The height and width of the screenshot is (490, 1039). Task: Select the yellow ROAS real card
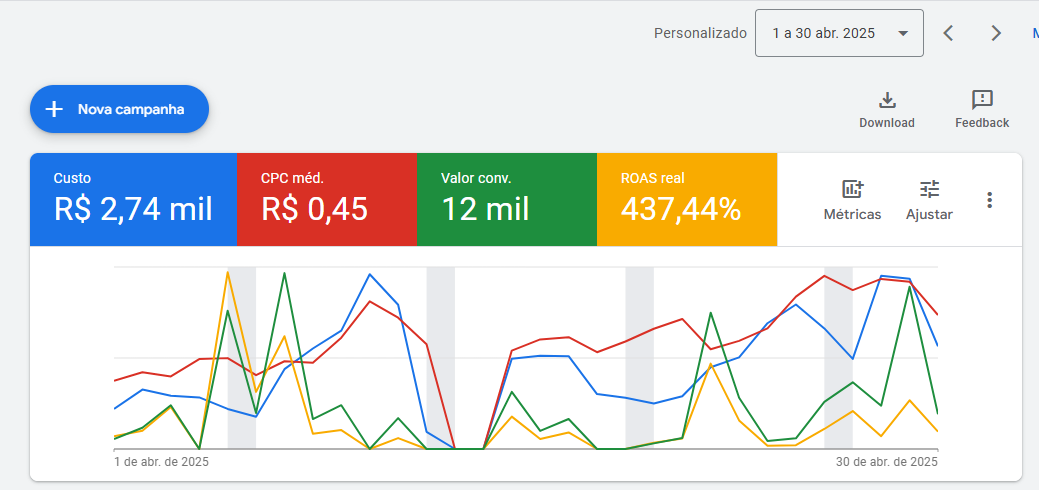(x=686, y=199)
